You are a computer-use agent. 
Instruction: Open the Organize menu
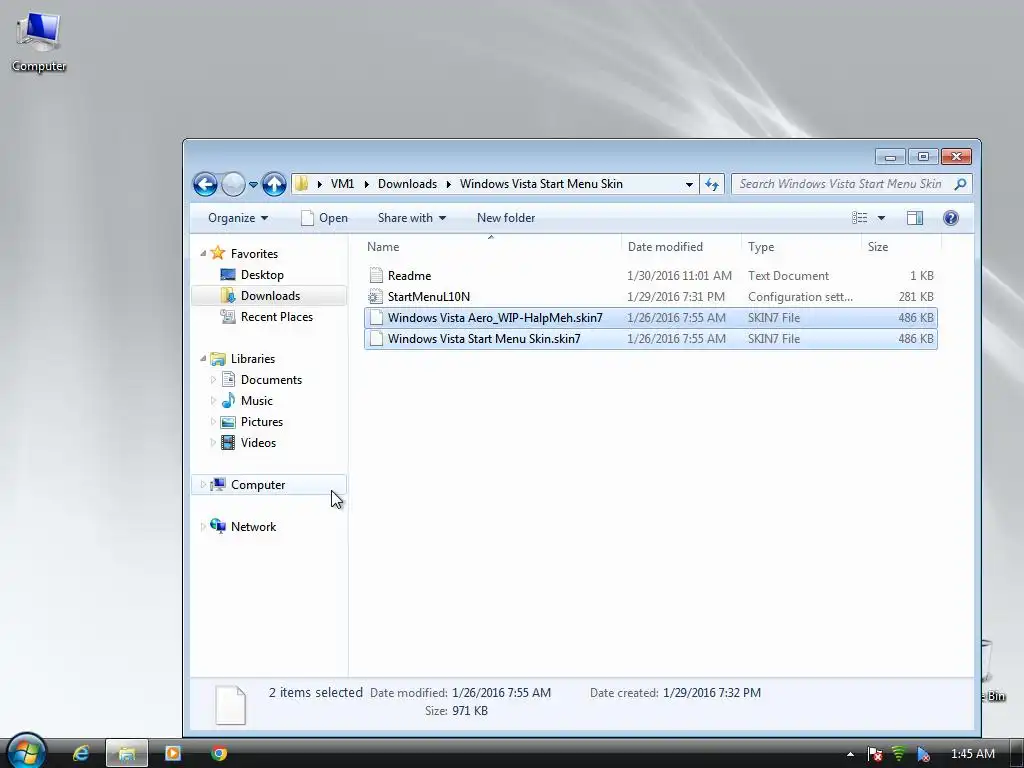point(238,218)
